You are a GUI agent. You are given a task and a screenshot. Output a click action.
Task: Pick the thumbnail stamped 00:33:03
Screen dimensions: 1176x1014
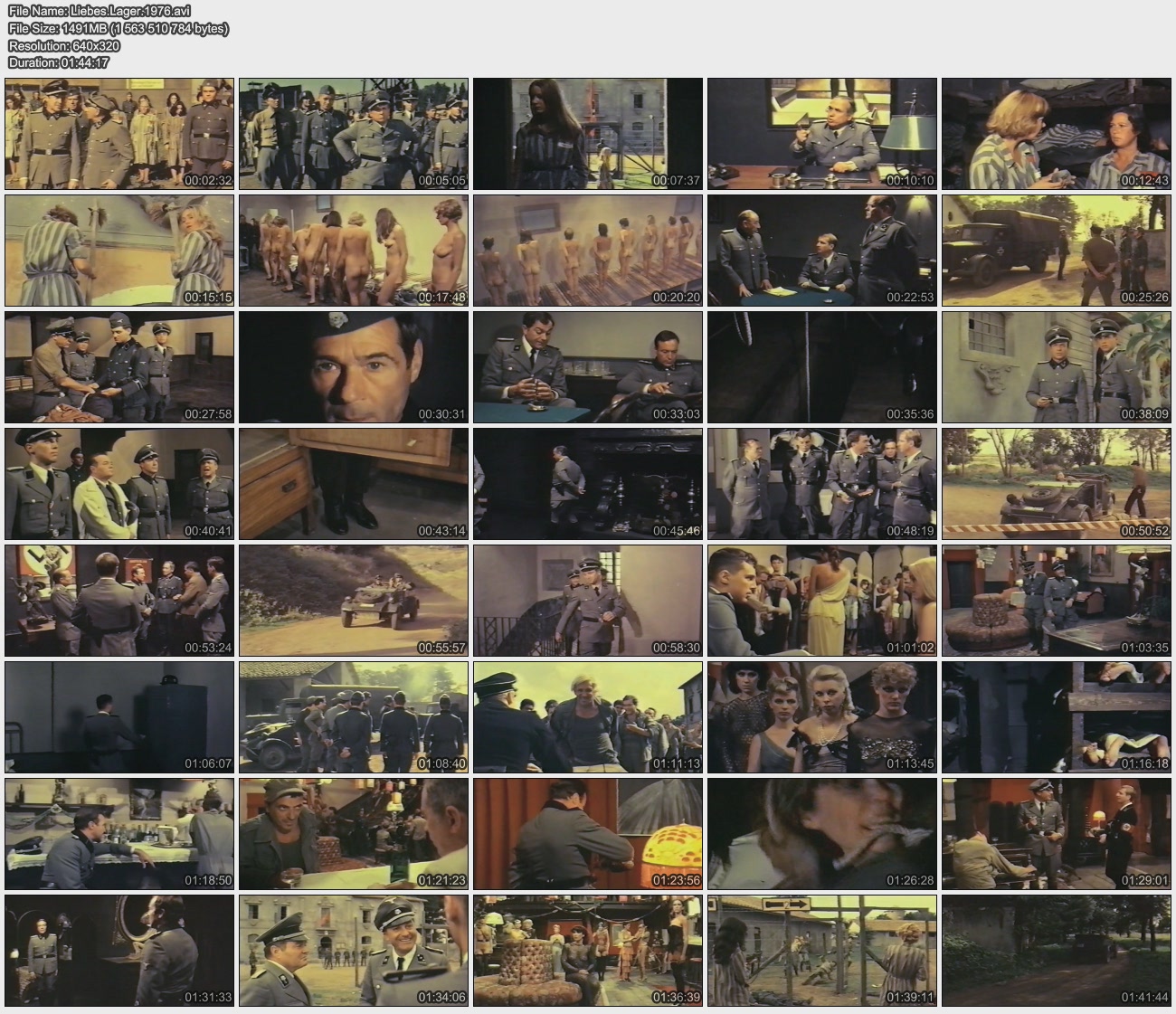[x=588, y=367]
